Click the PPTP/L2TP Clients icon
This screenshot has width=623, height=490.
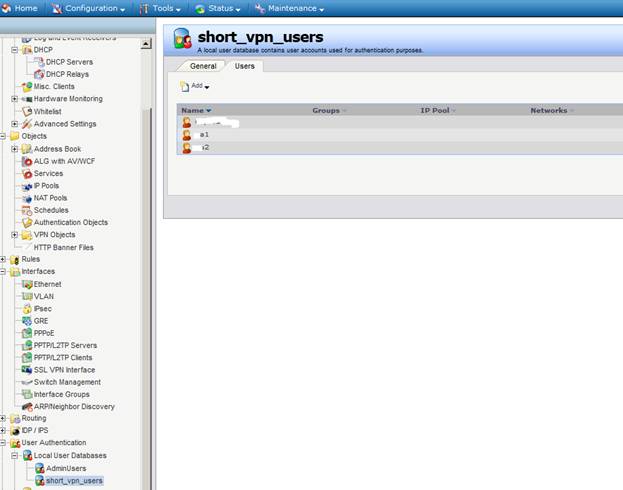[27, 358]
